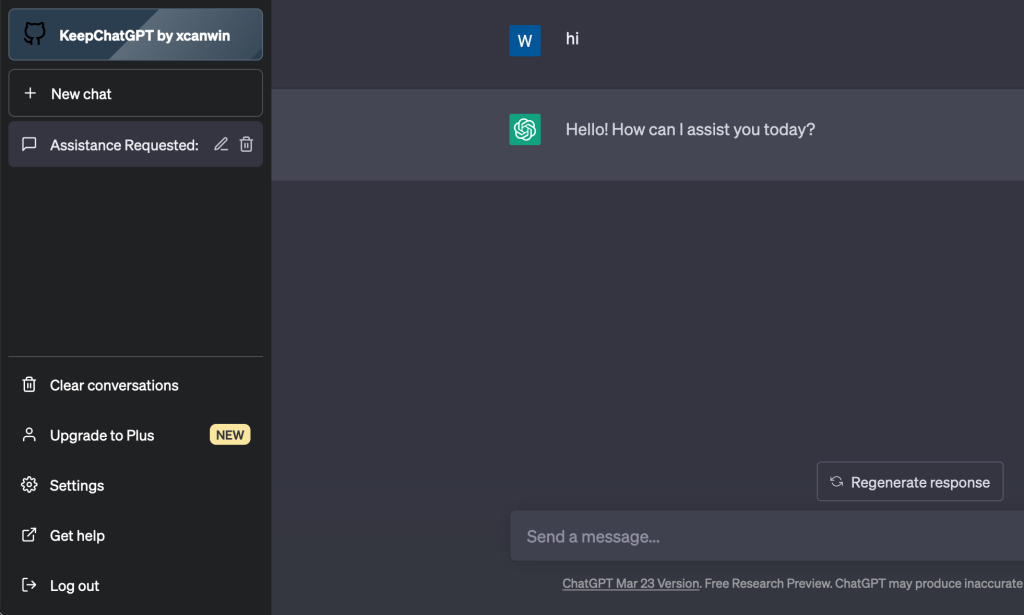
Task: Click the chat bubble icon for Assistance Requested
Action: [x=30, y=145]
